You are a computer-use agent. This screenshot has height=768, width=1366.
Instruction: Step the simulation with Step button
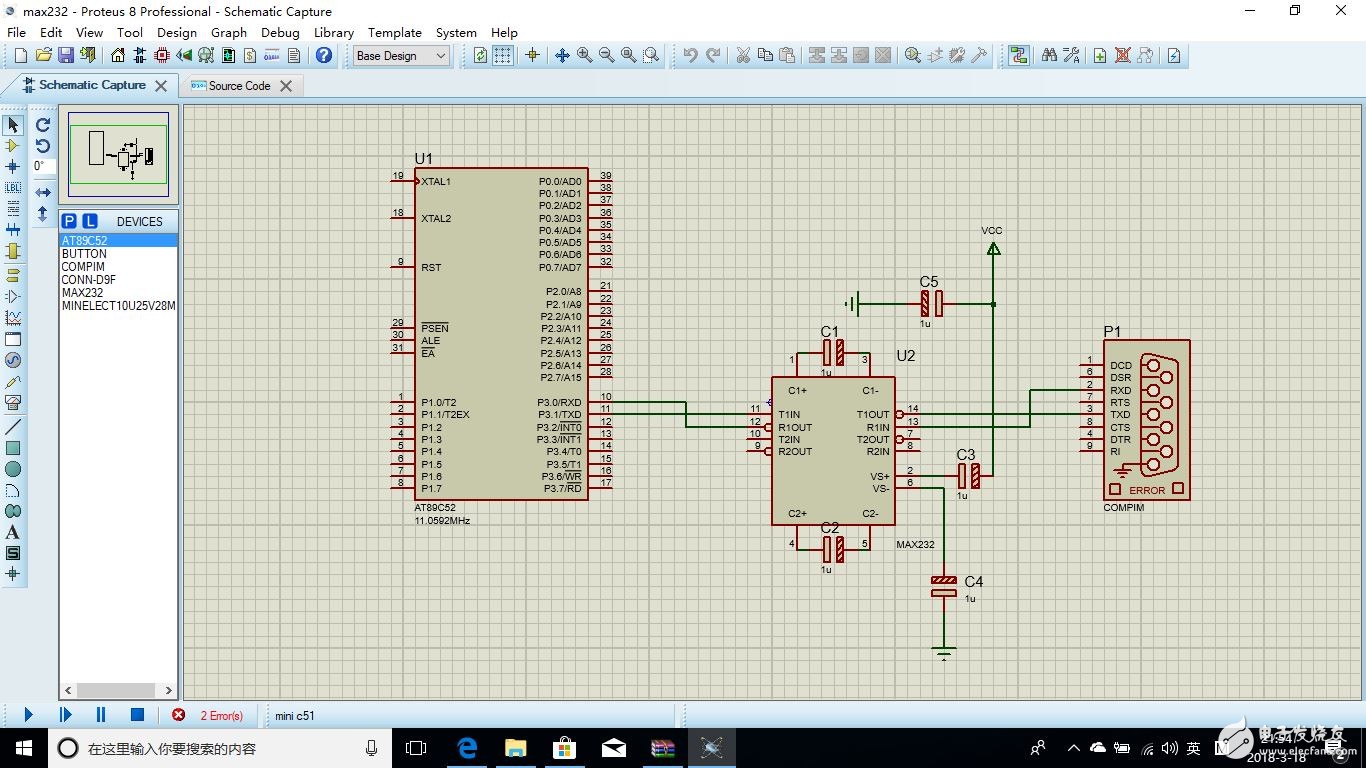click(x=65, y=715)
